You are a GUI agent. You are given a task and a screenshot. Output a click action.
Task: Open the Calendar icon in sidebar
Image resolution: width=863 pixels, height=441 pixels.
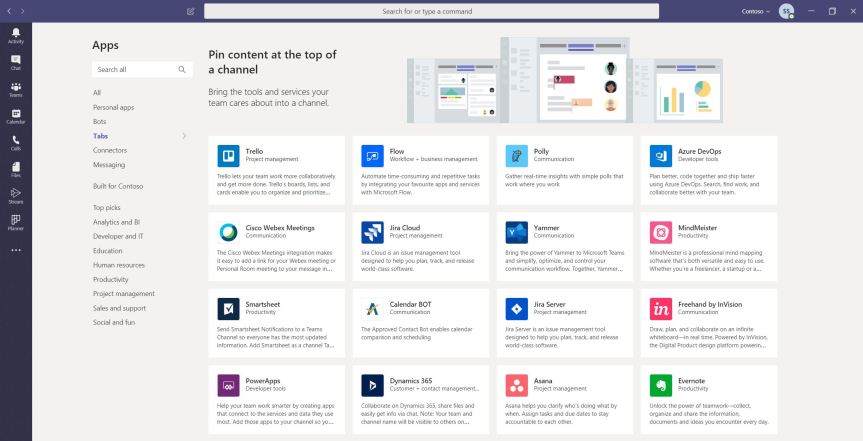[15, 116]
